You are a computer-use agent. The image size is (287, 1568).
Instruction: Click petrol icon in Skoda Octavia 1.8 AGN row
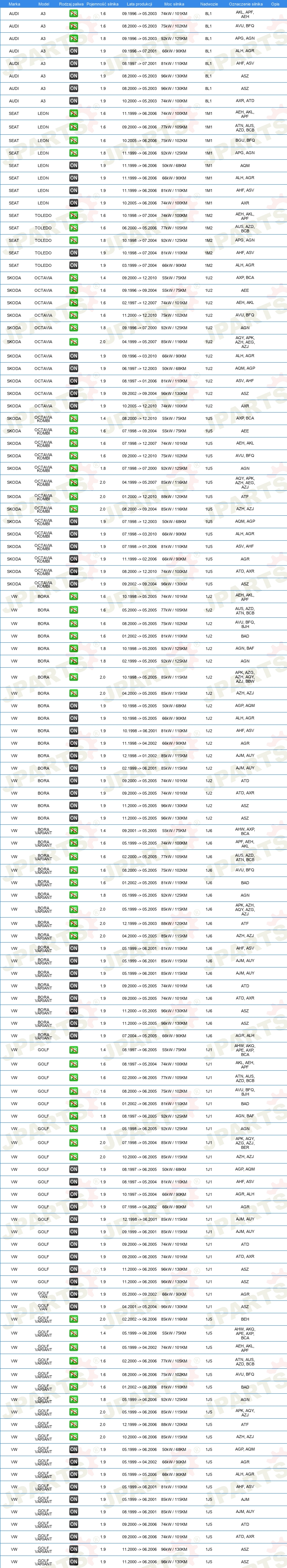coord(73,328)
